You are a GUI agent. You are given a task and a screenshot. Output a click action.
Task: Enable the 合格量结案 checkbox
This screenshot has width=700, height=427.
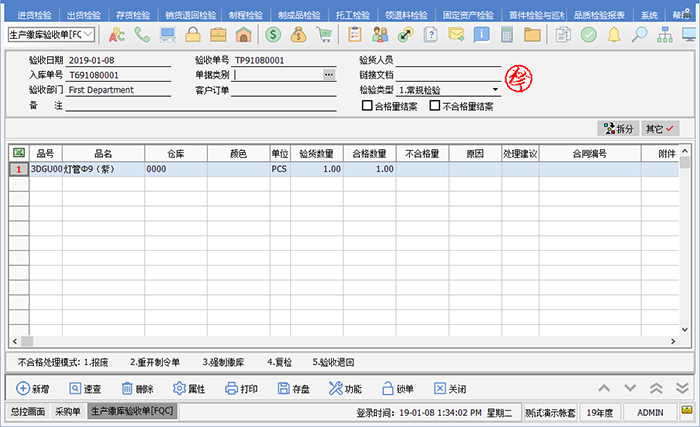pos(367,105)
